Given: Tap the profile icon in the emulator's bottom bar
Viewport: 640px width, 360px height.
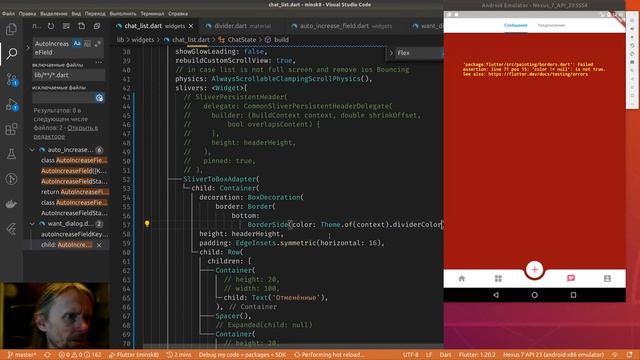Looking at the screenshot, I should click(x=607, y=278).
